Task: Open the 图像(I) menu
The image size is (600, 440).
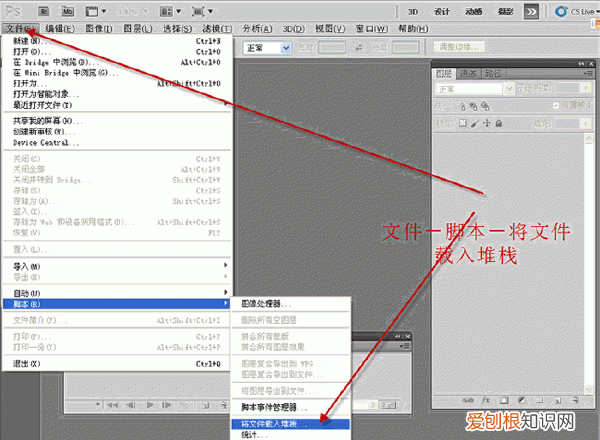Action: 99,29
